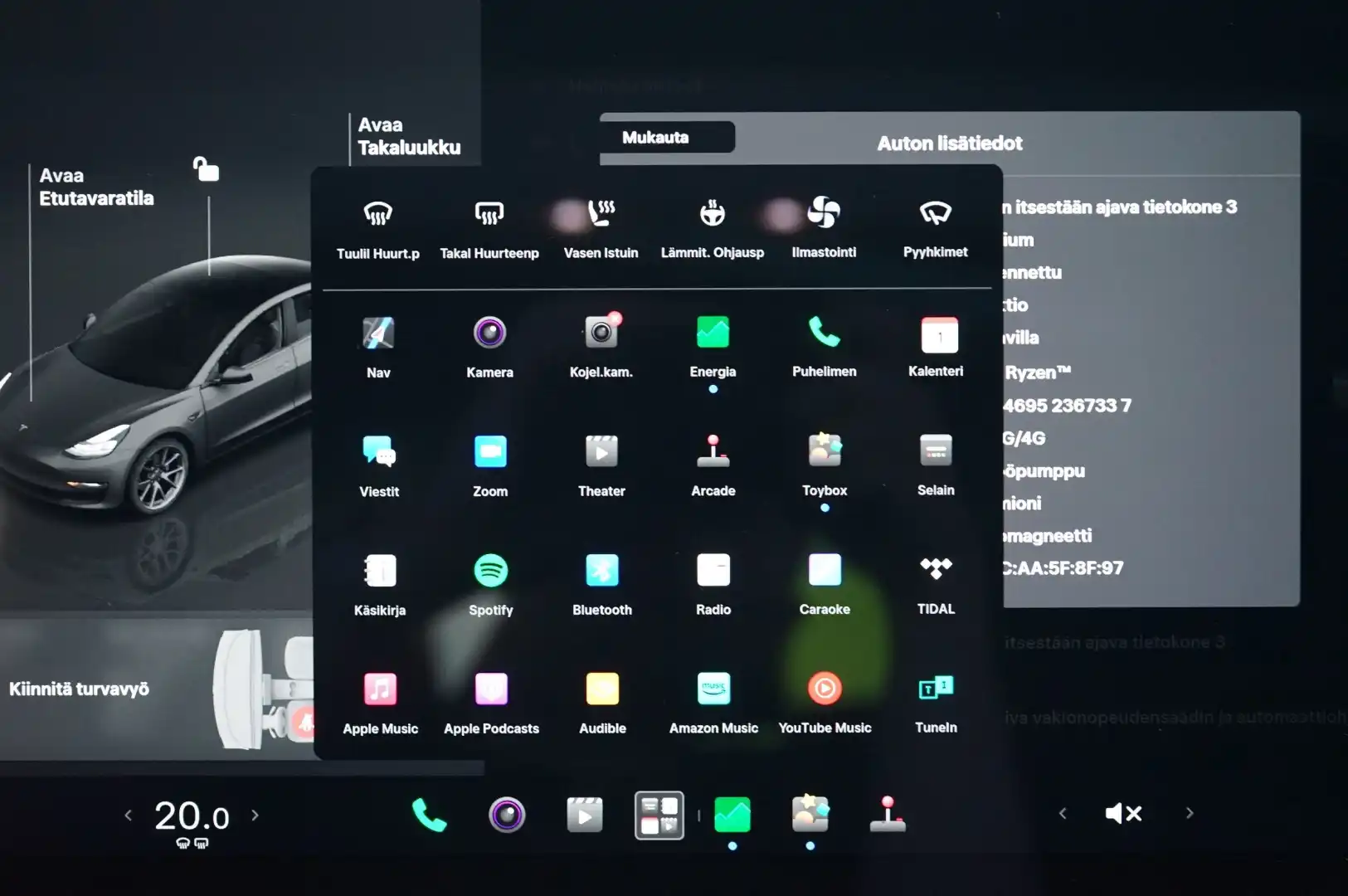Raise volume with right chevron
This screenshot has width=1348, height=896.
pos(1190,814)
